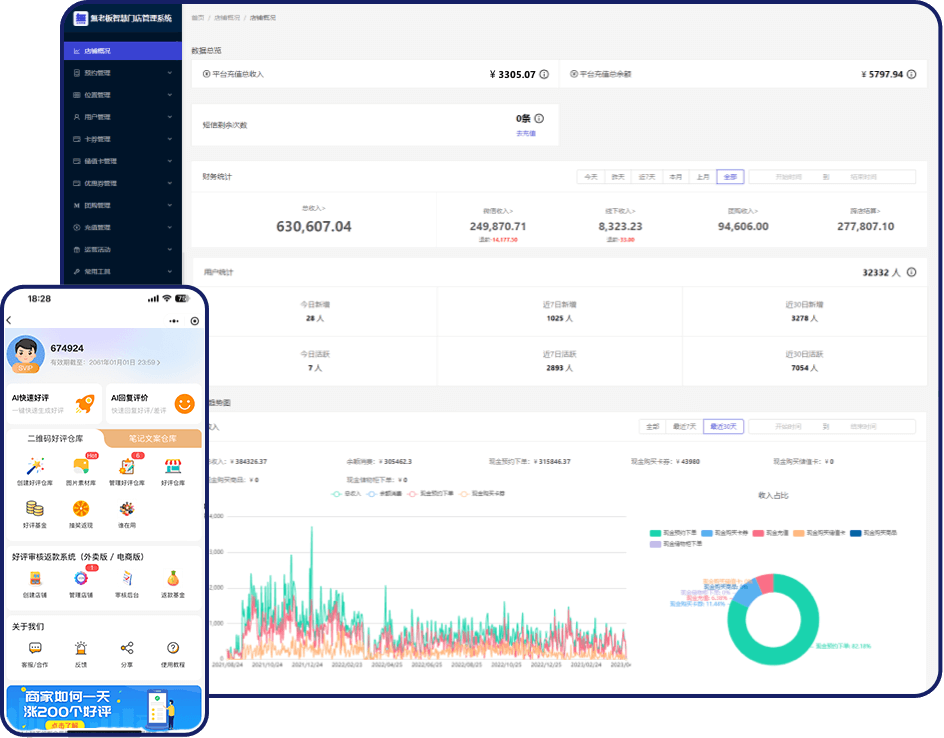
Task: Tap the 分享 share icon
Action: point(127,649)
